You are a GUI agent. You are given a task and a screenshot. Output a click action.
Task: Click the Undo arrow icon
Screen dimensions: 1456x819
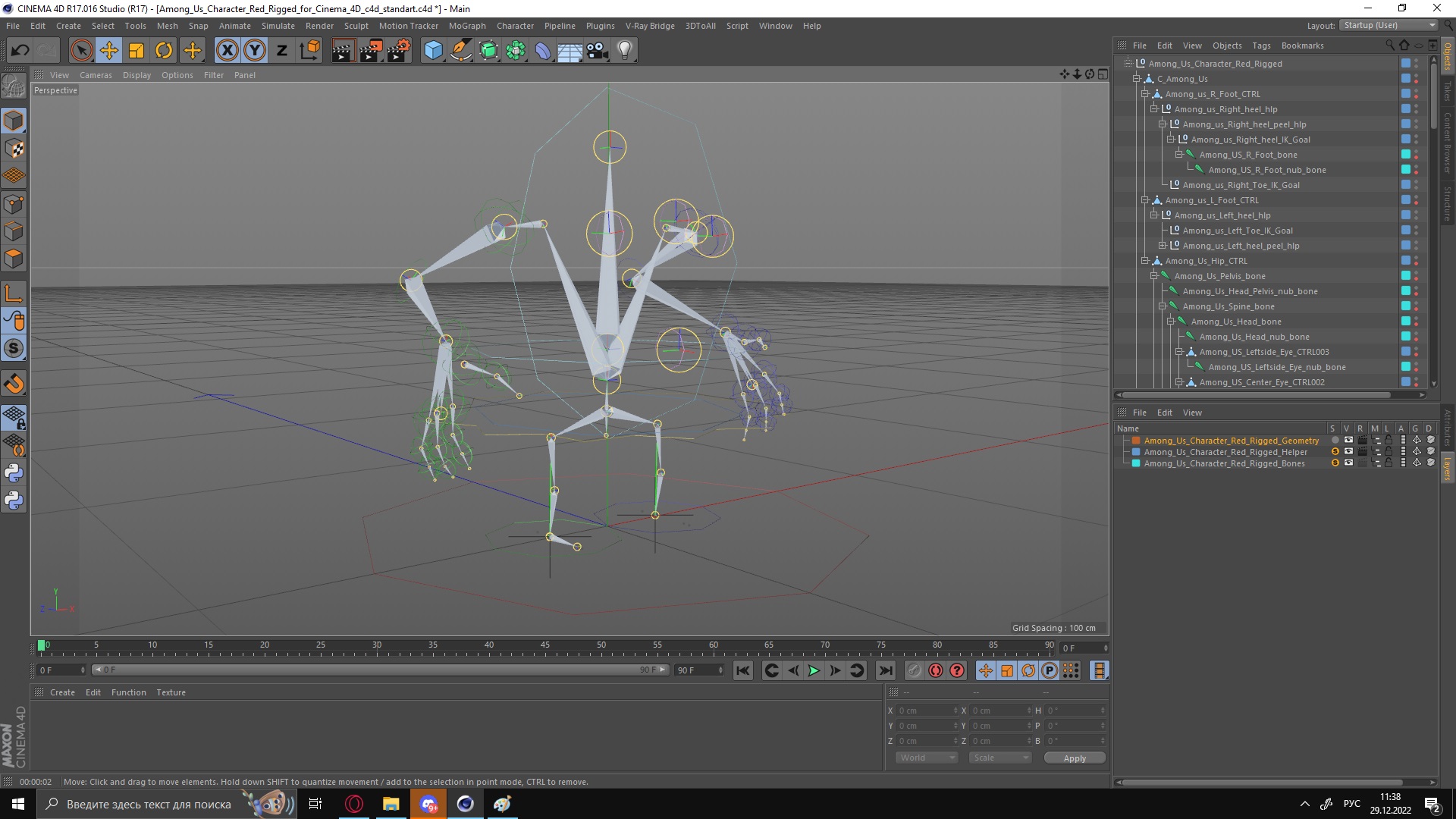20,51
